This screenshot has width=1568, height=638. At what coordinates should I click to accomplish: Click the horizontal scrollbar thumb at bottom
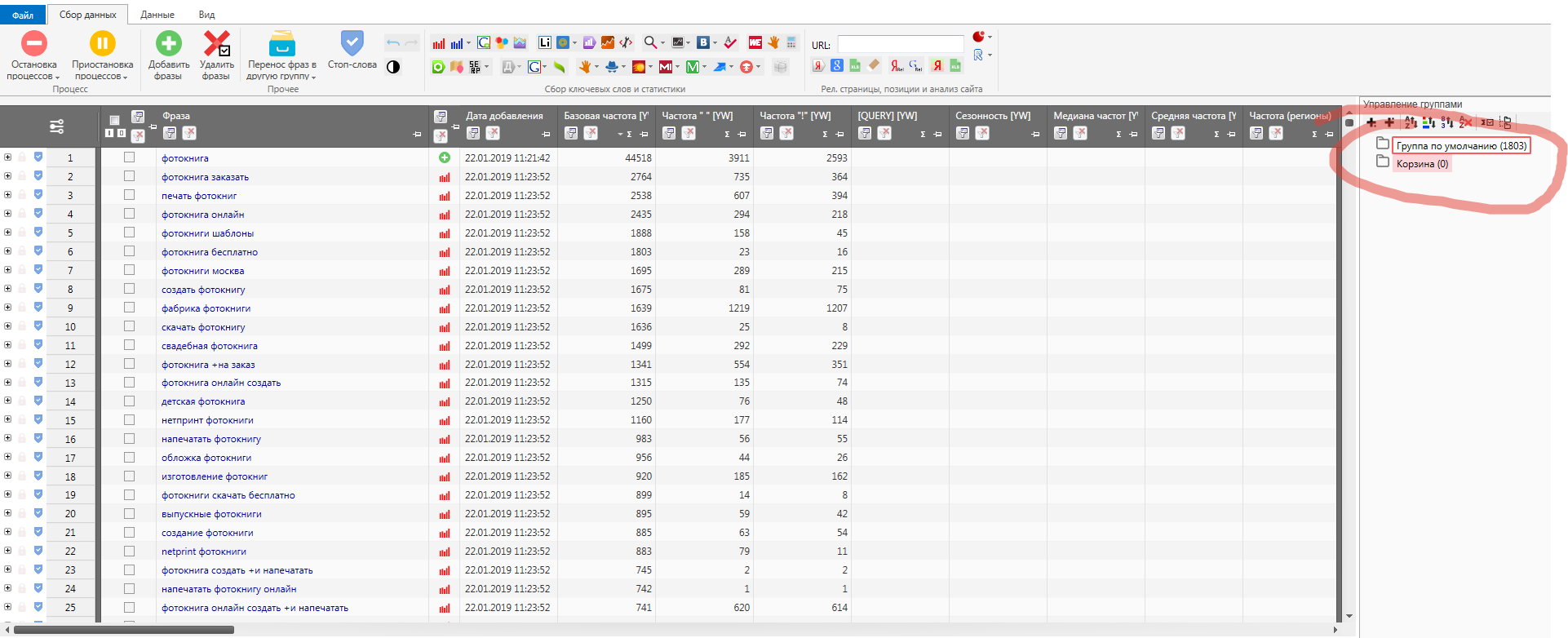tap(124, 630)
